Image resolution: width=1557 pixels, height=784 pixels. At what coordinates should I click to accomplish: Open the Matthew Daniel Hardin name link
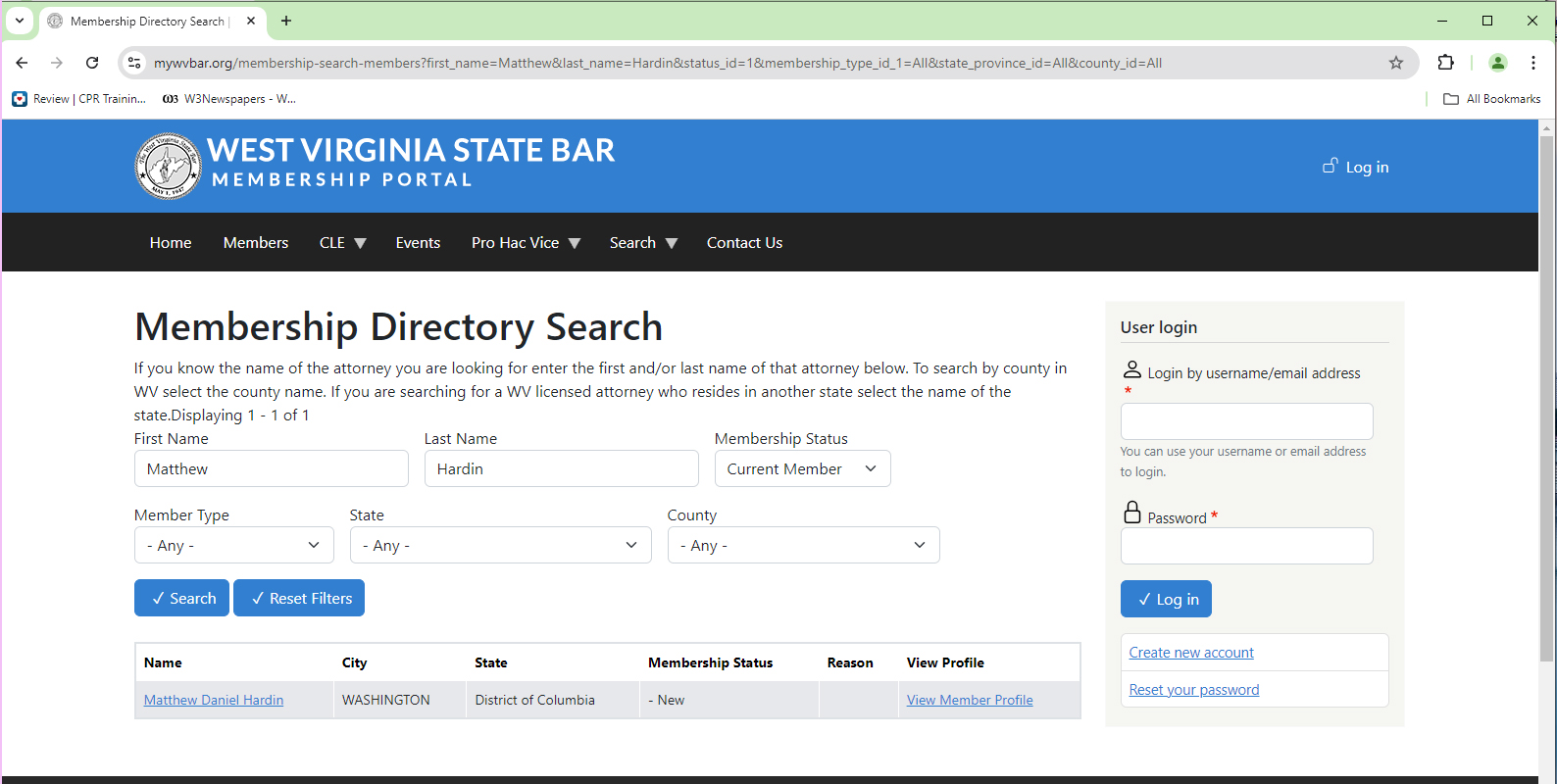[214, 700]
